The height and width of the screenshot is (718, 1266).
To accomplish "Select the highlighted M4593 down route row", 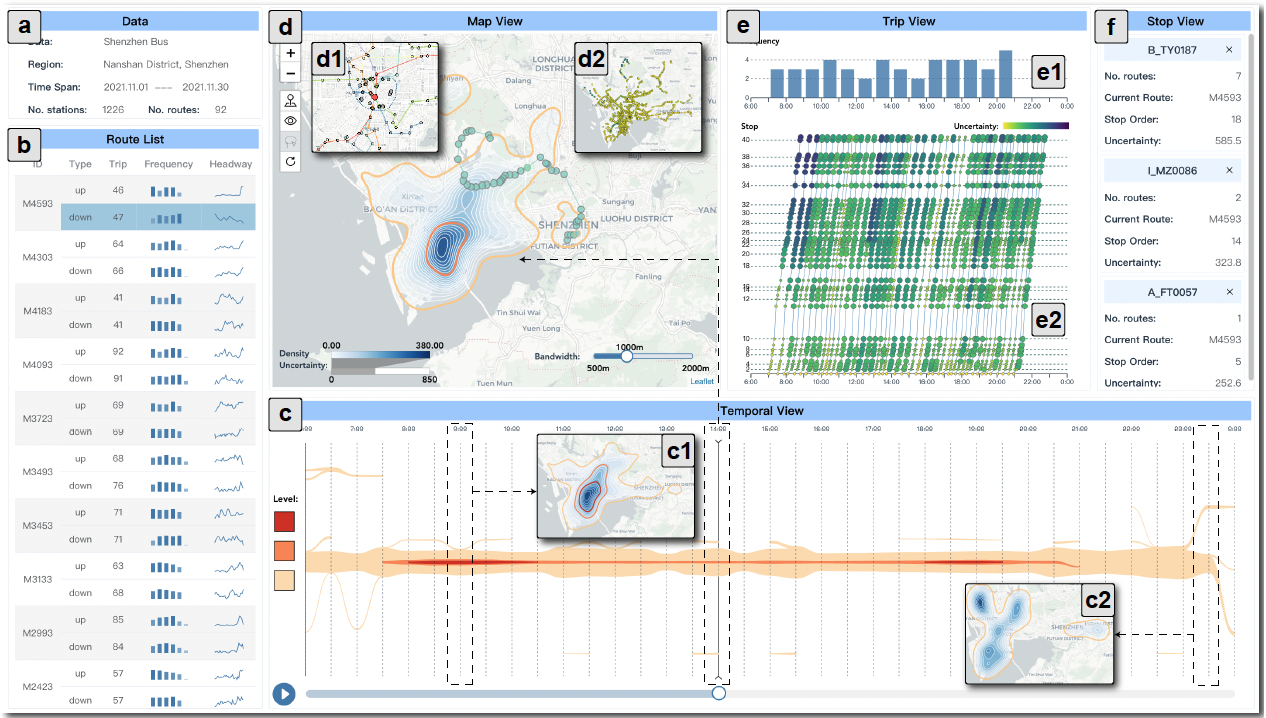I will click(158, 216).
